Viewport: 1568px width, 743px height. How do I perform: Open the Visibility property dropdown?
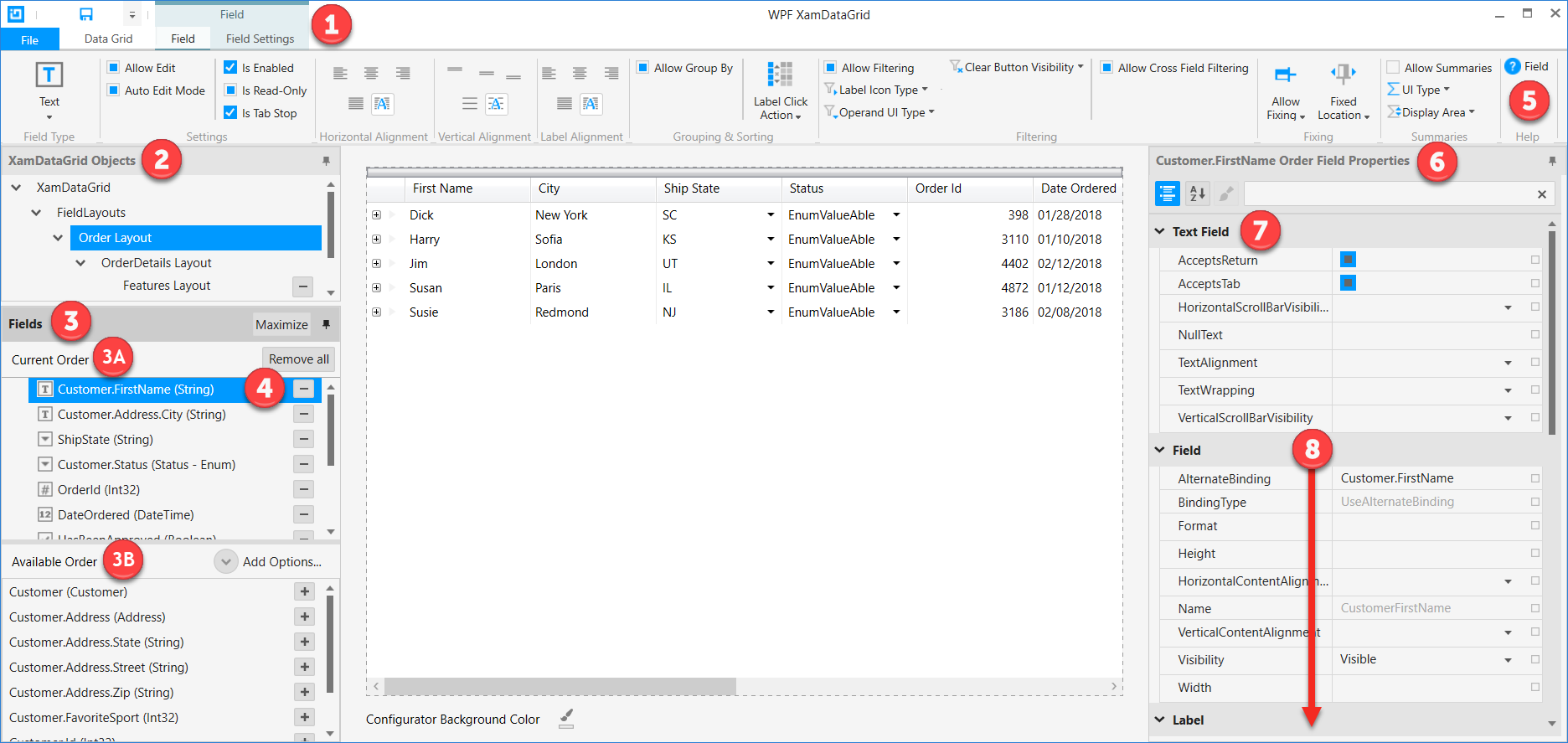(1508, 660)
